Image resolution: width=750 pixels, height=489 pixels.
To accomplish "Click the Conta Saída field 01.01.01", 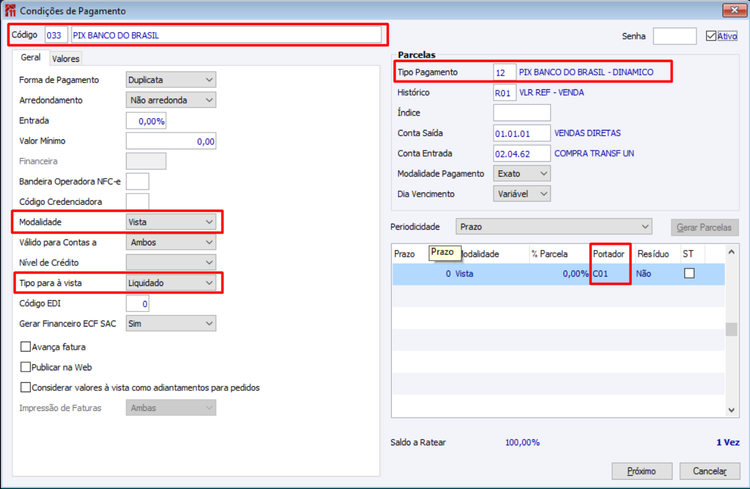I will [x=522, y=133].
